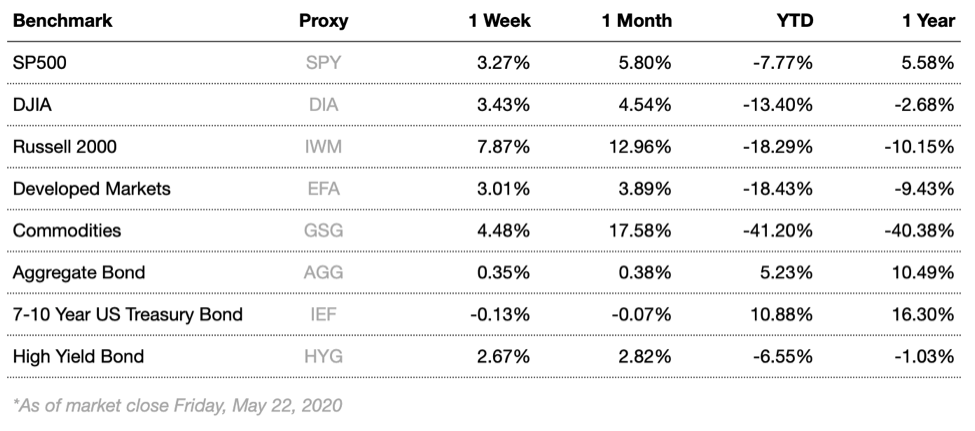Click the 7-10 Year US Treasury Bond label

[x=127, y=315]
